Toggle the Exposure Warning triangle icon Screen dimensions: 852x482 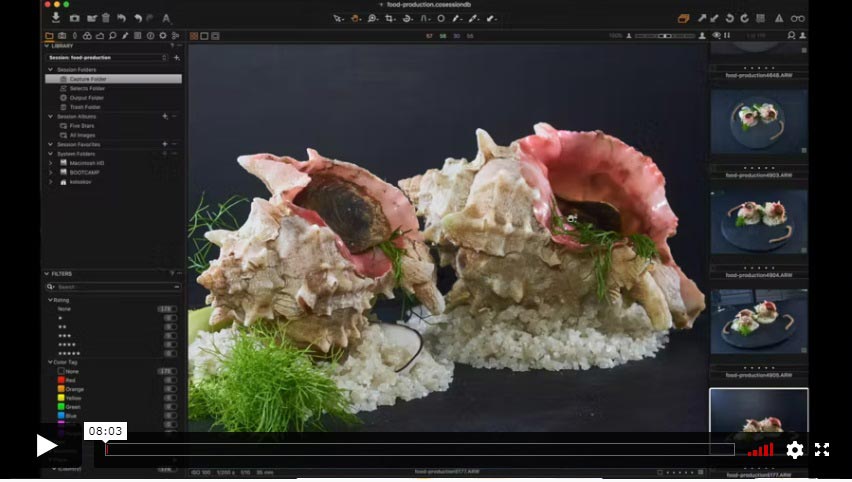tap(779, 18)
